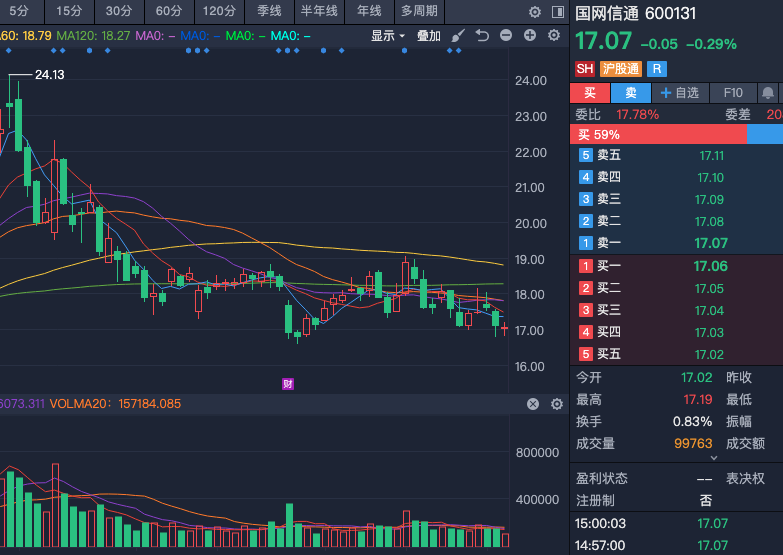Switch to 季线 quarterly chart
This screenshot has width=783, height=555.
(x=269, y=11)
